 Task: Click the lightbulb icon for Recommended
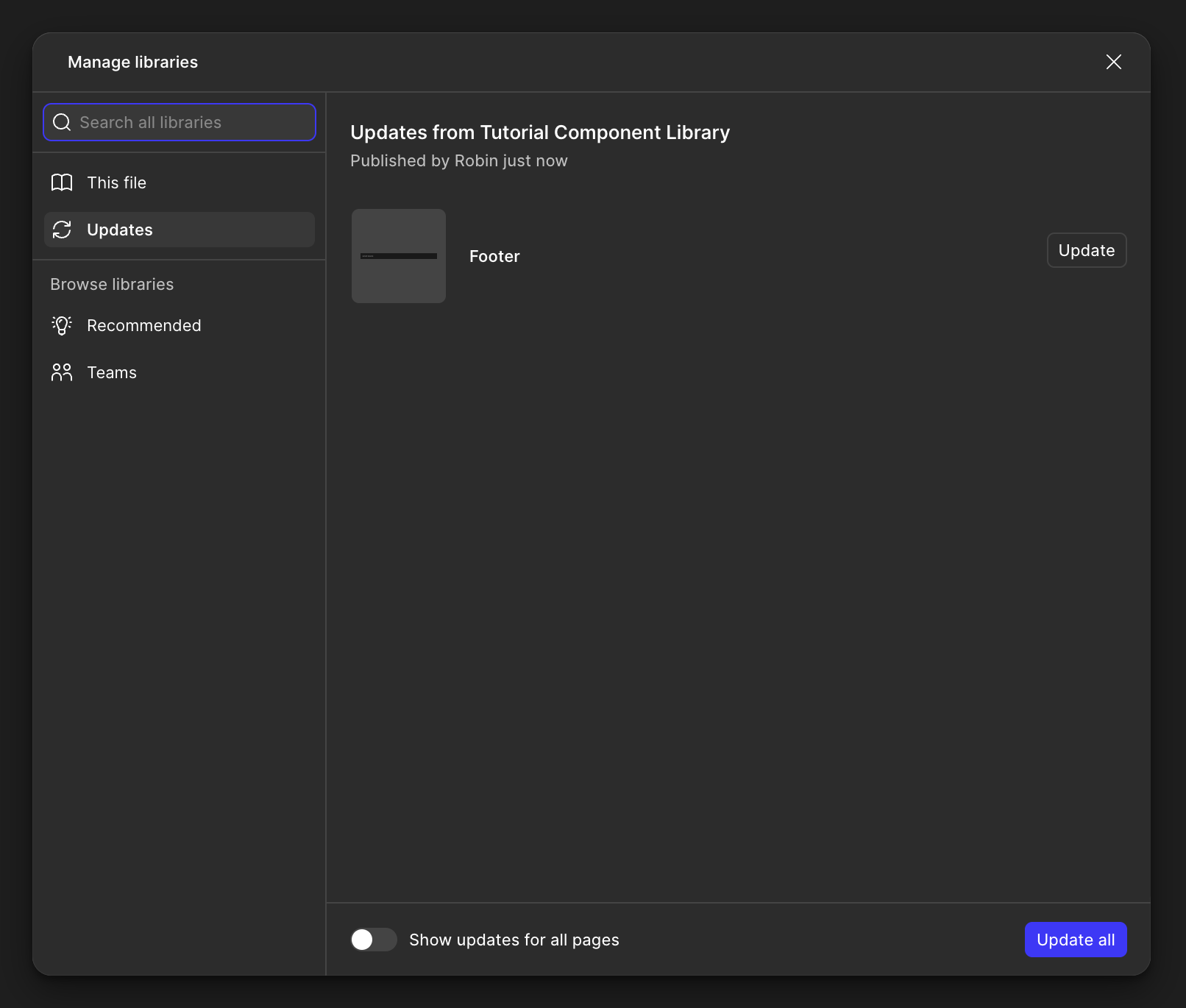[62, 325]
